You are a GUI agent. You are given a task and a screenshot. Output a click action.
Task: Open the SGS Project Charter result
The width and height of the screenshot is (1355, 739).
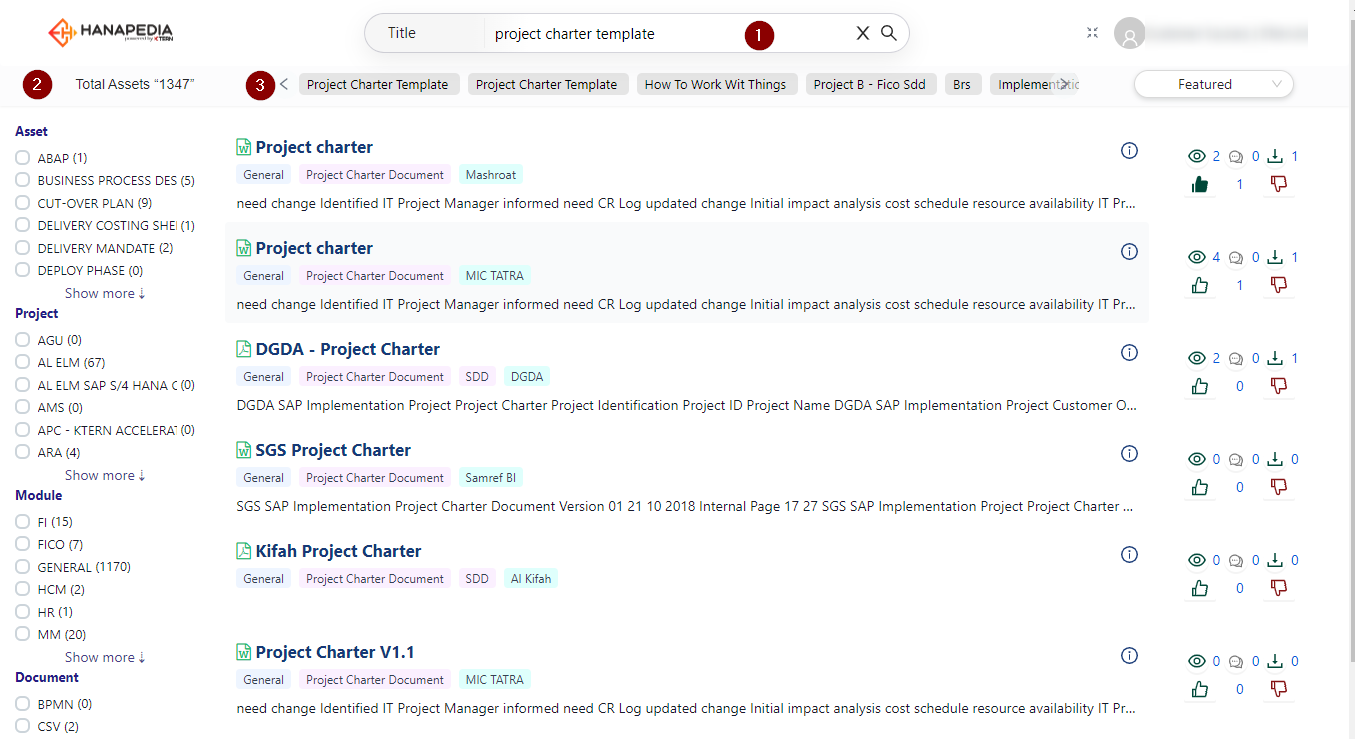coord(333,450)
